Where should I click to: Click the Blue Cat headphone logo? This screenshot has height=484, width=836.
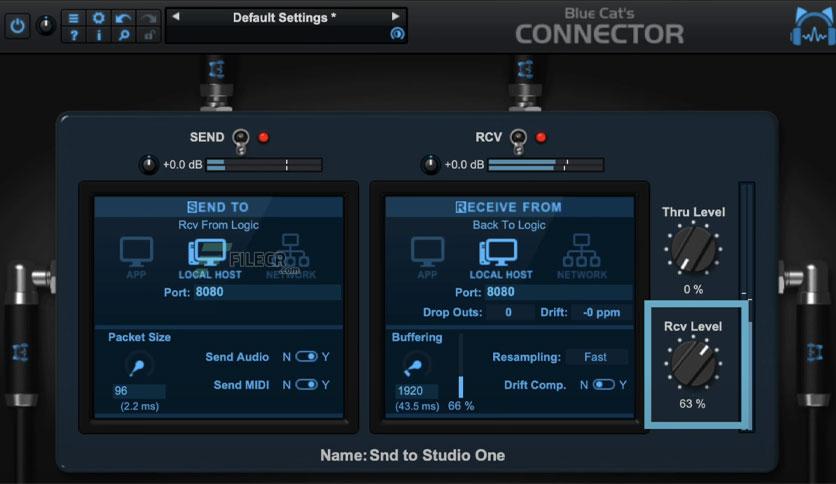tap(811, 27)
